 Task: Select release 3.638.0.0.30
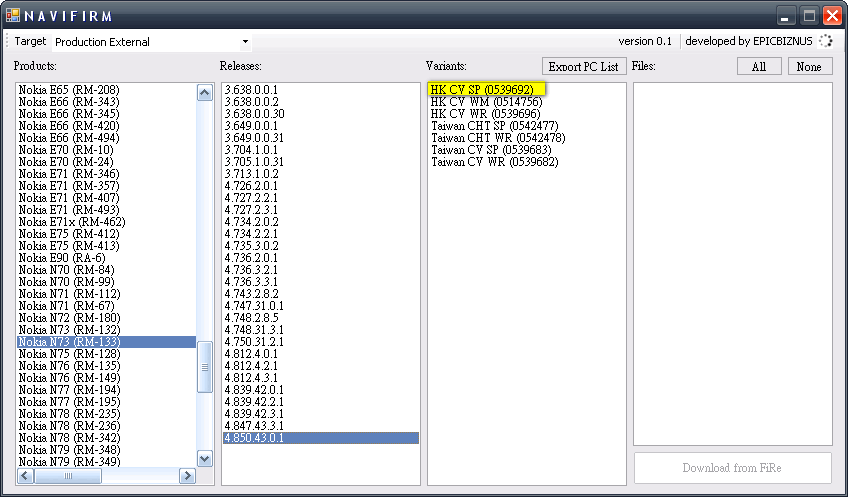coord(255,114)
